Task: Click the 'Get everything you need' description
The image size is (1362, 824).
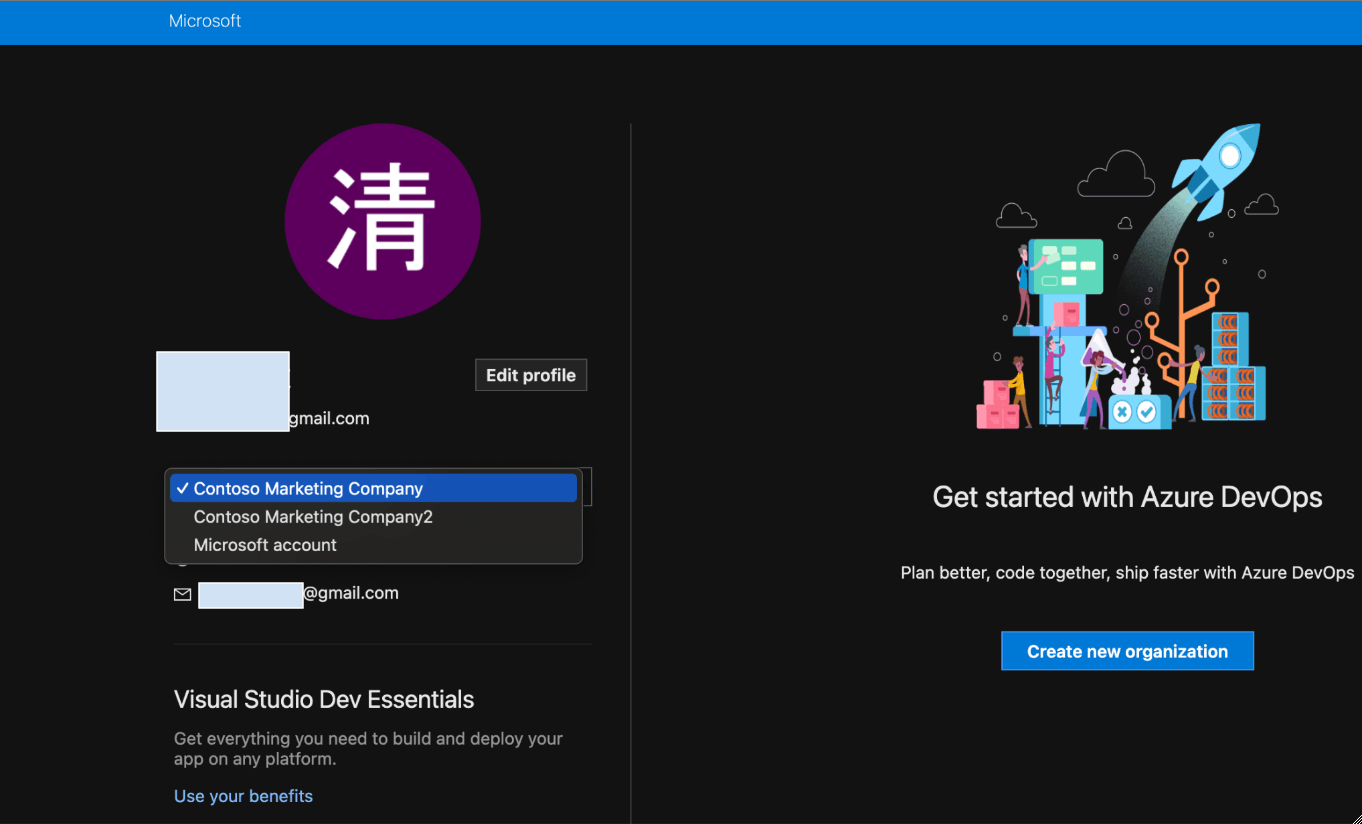Action: pos(368,749)
